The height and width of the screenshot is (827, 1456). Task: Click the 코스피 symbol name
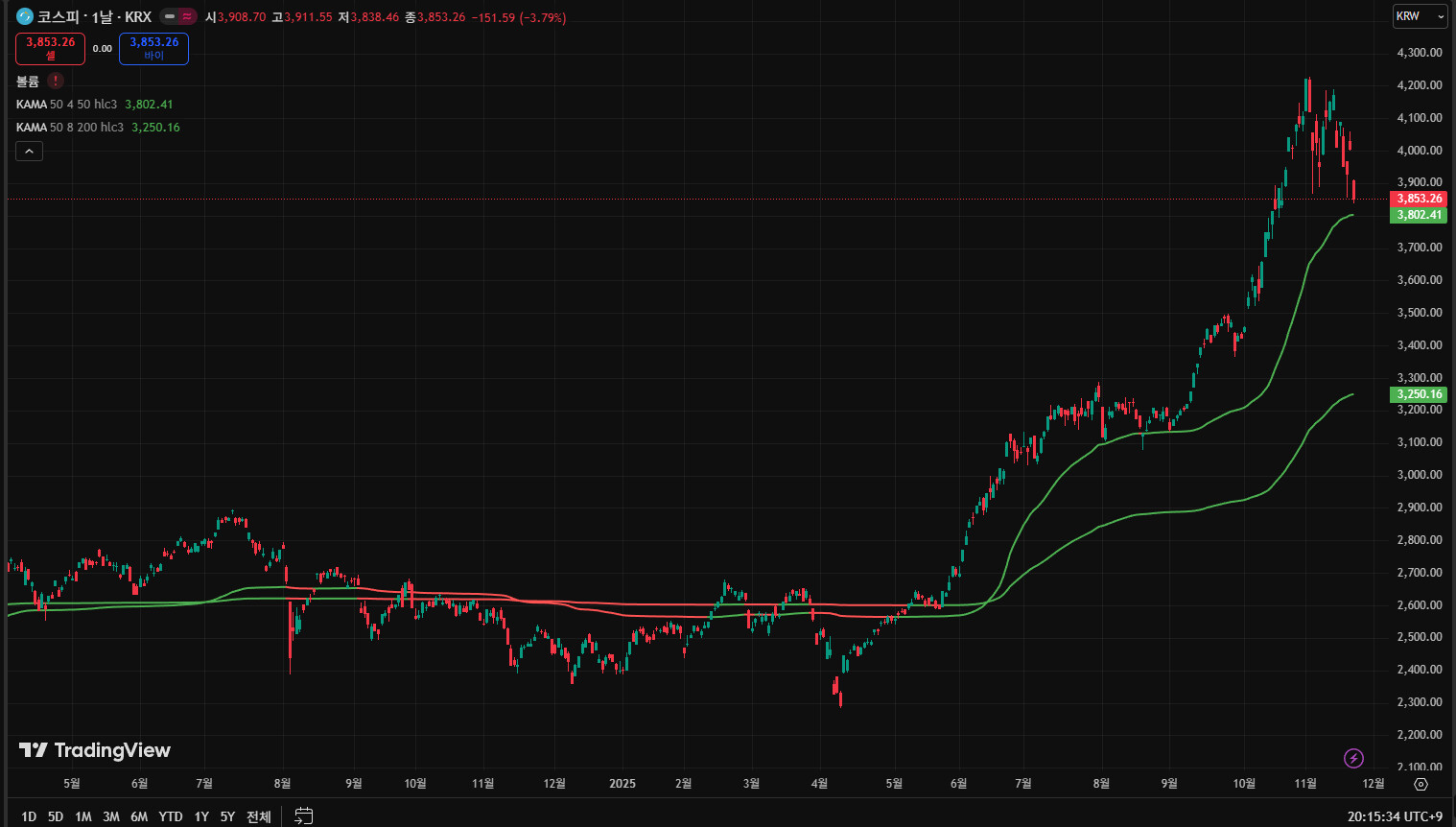(x=59, y=17)
